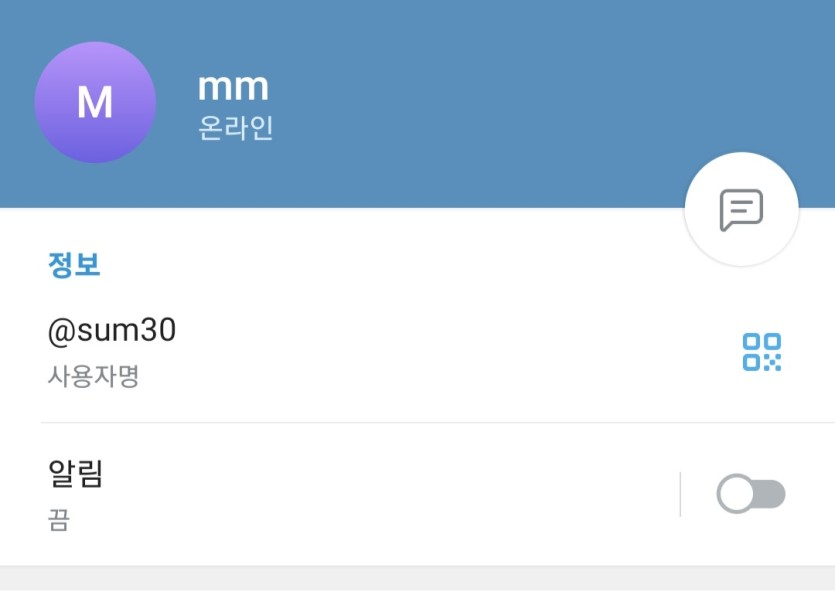Image resolution: width=835 pixels, height=609 pixels.
Task: Tap the white knob of the notification switch
Action: pyautogui.click(x=736, y=493)
